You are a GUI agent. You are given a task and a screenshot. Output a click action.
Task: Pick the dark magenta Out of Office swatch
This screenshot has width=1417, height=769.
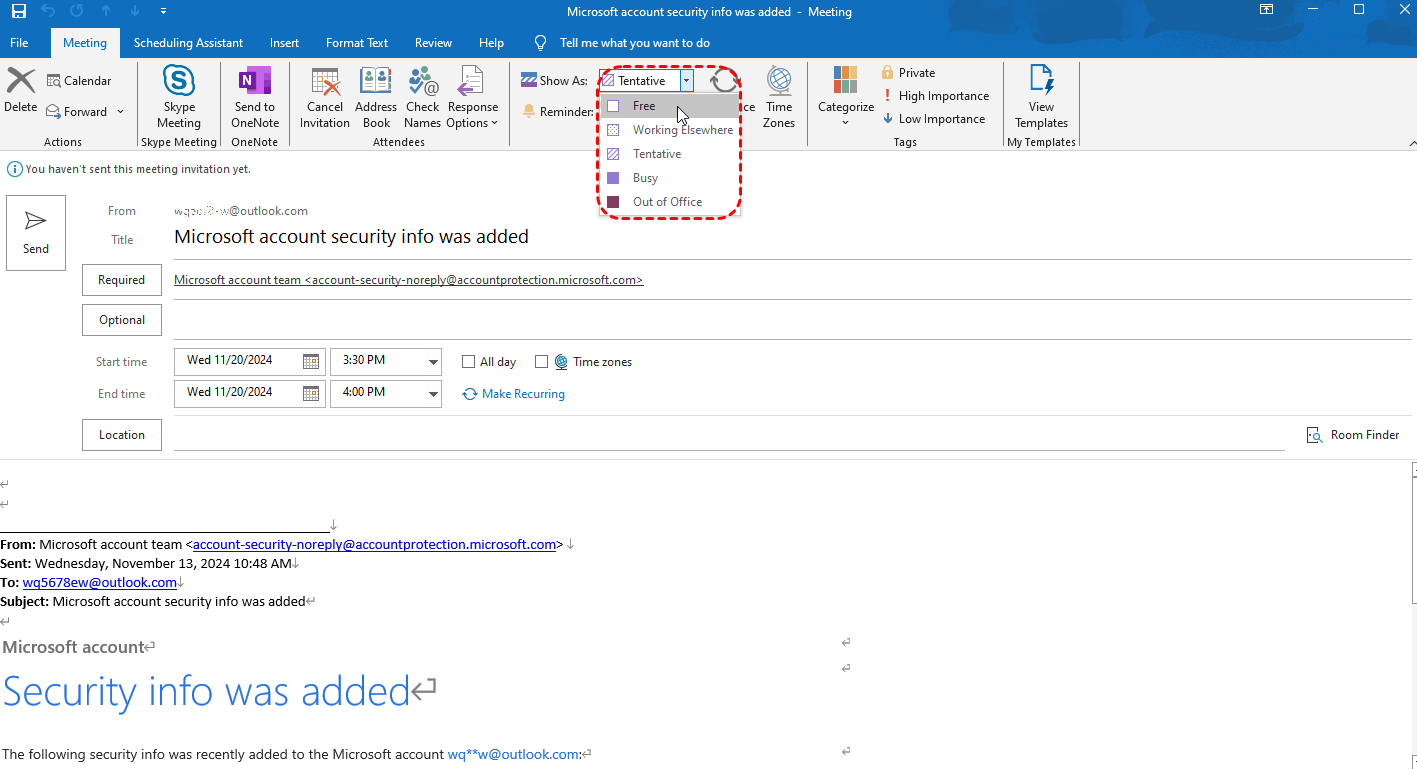613,202
